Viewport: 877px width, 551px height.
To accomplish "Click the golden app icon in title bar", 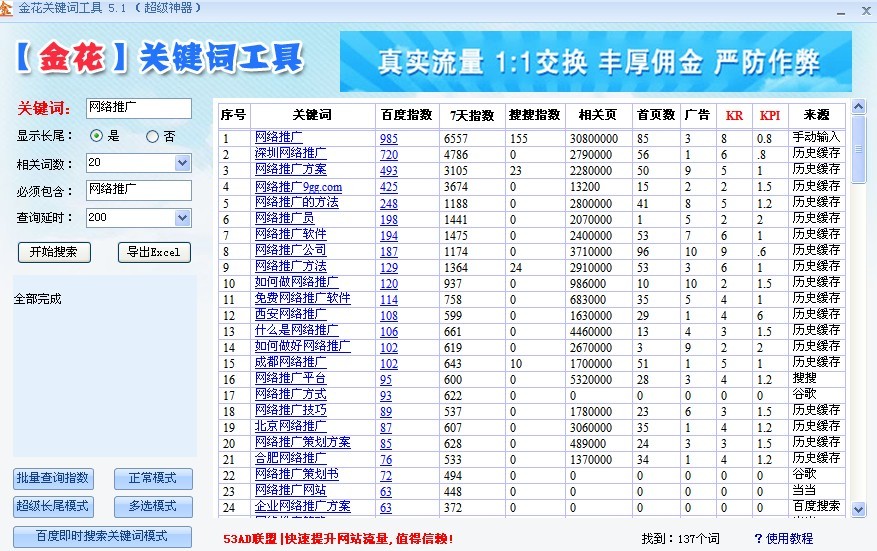I will tap(7, 8).
